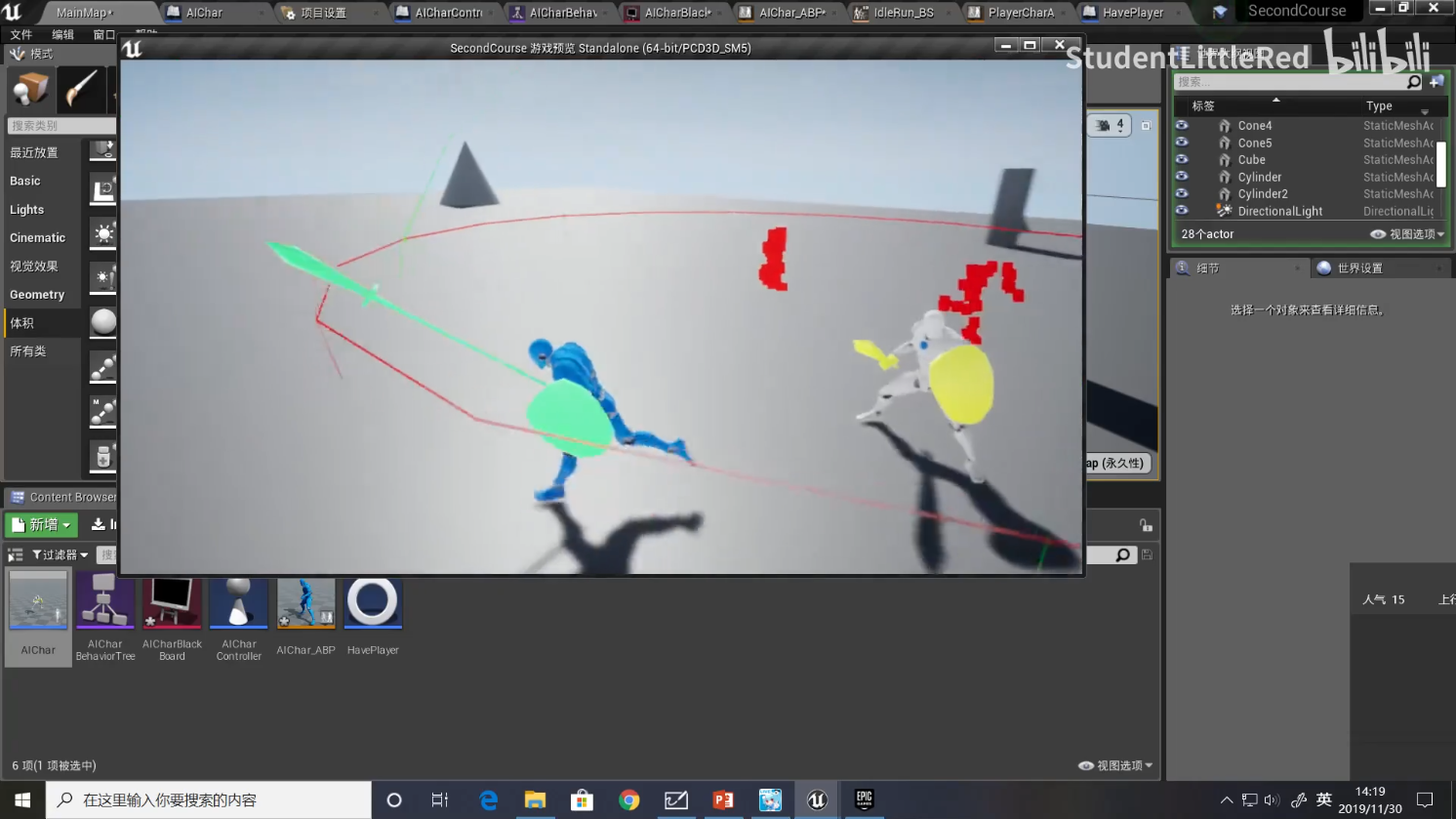1456x819 pixels.
Task: Open World Outliner 视图选项 dropdown
Action: point(1407,234)
